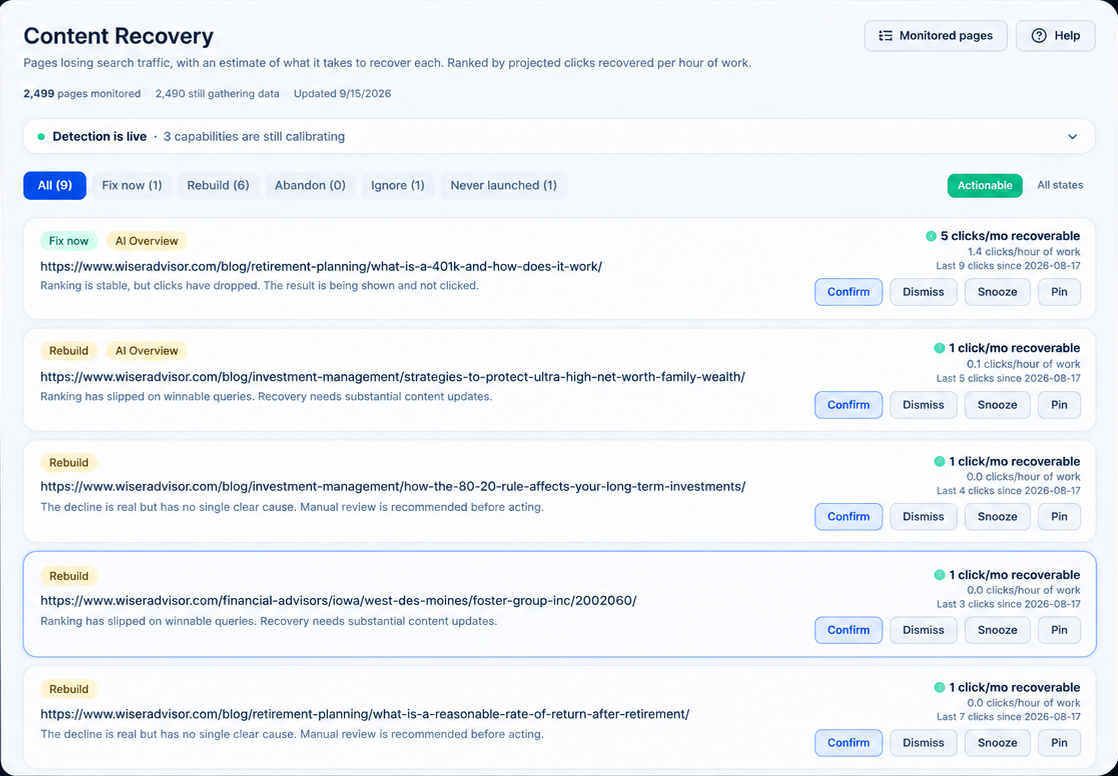
Task: Open the foster-group-inc financial advisors URL
Action: coord(338,601)
